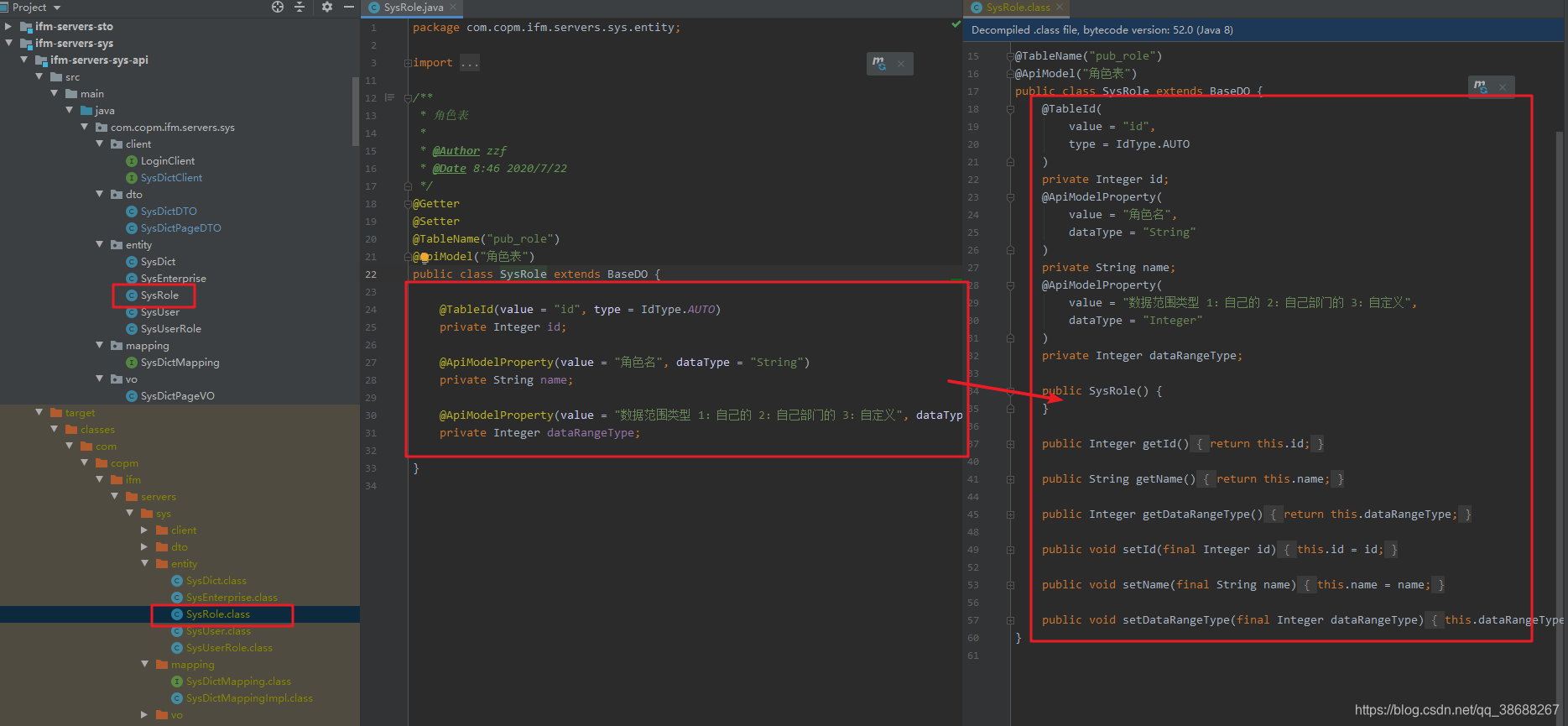This screenshot has width=1568, height=726.
Task: Close the SysRole.java tab
Action: 453,8
